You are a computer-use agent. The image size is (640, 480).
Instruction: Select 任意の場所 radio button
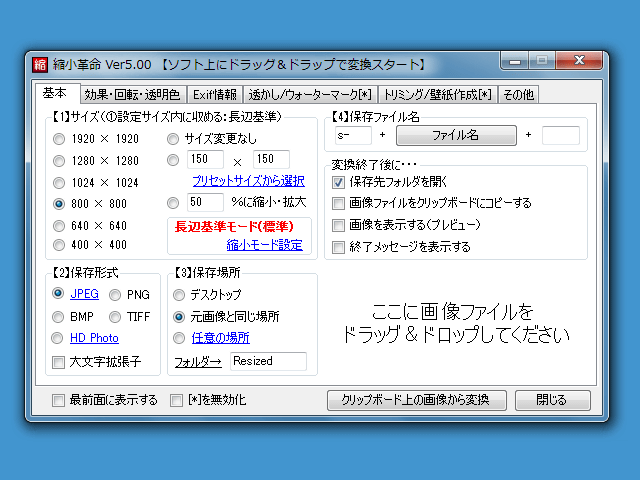[179, 338]
